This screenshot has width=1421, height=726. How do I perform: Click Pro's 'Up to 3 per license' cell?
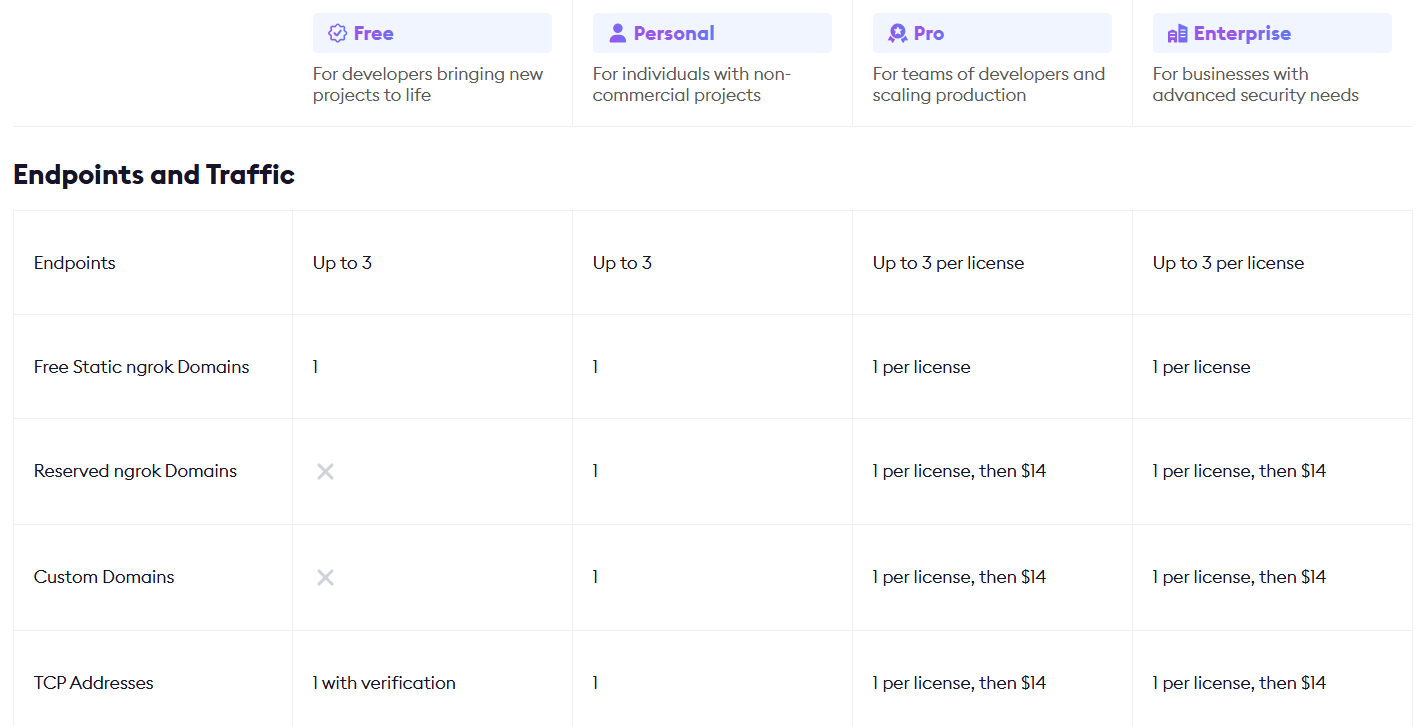coord(948,263)
